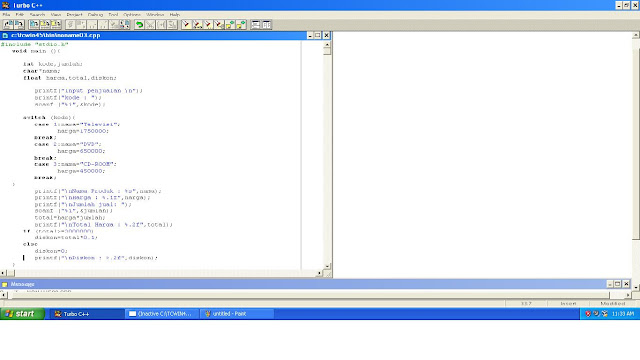Open the View menu
The width and height of the screenshot is (640, 360).
56,15
